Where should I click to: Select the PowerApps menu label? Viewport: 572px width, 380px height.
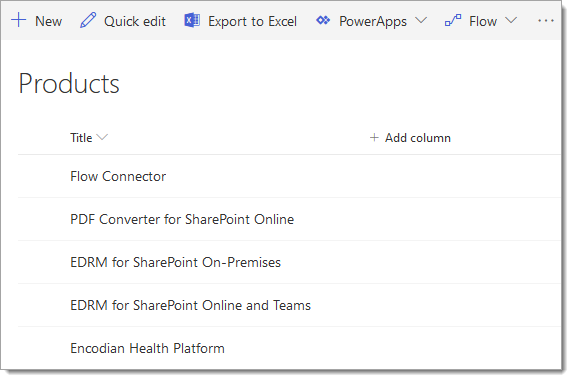373,22
